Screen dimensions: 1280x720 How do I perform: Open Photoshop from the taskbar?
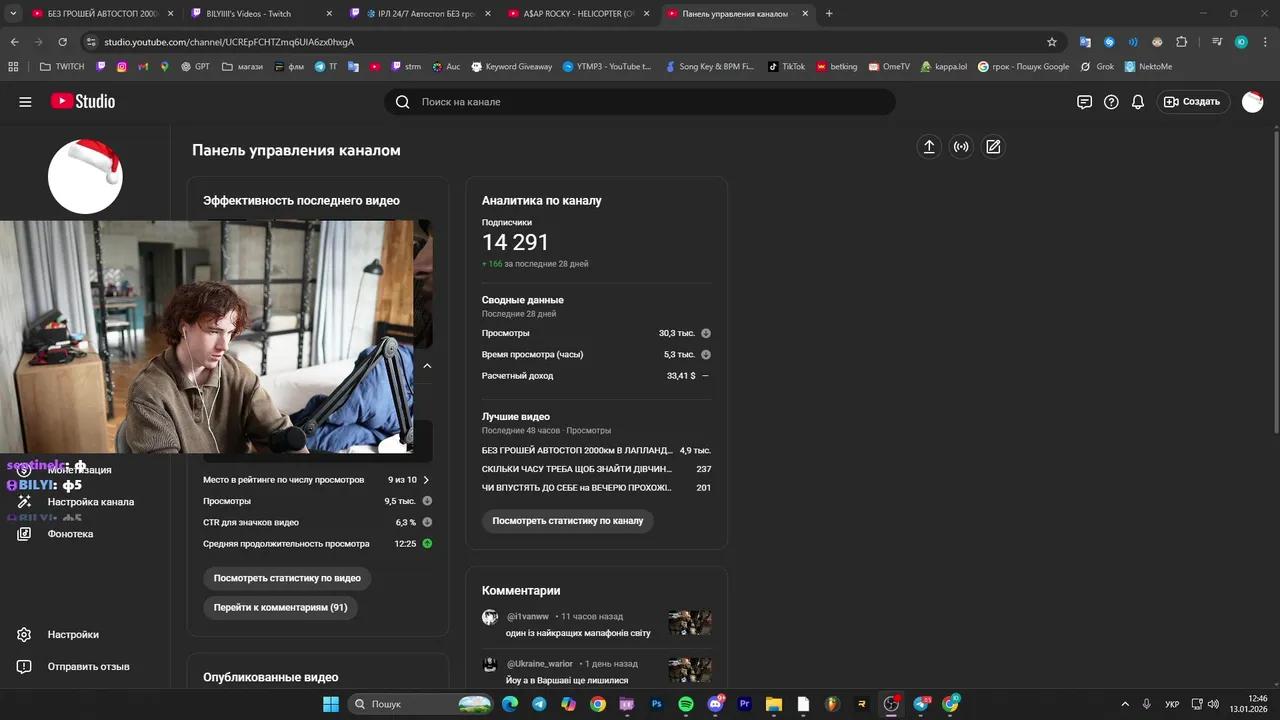click(657, 704)
